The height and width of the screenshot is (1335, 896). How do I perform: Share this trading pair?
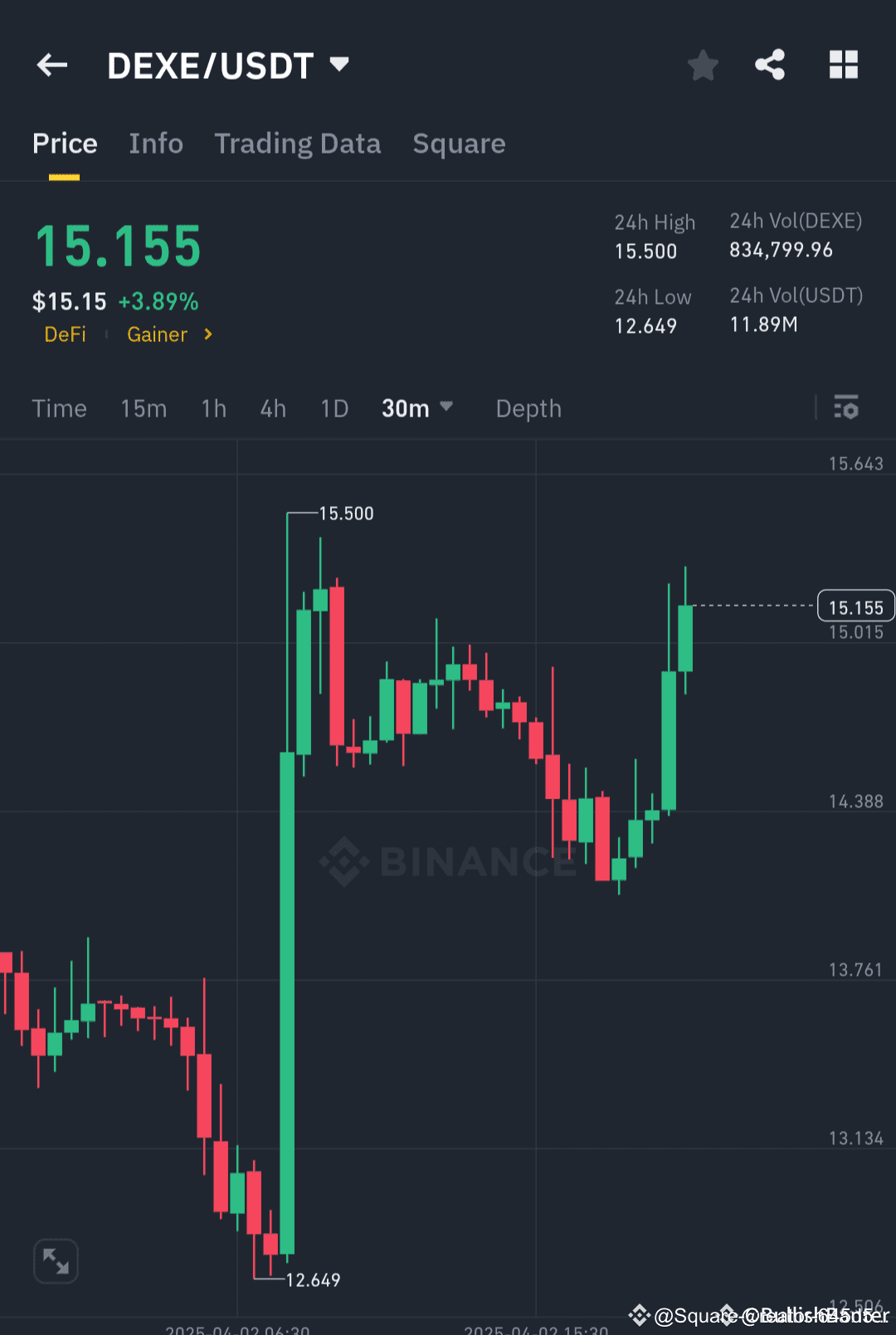coord(769,65)
